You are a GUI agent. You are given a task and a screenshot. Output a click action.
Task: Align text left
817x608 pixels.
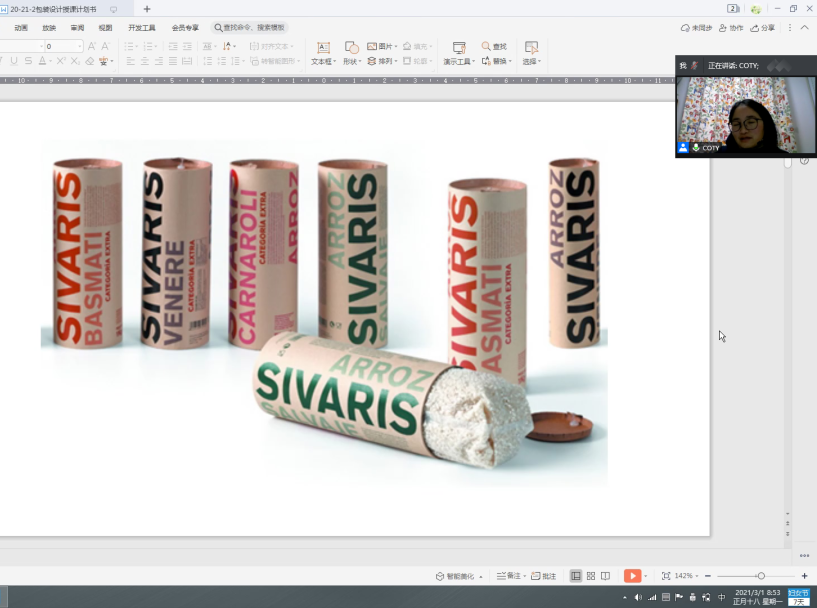[x=130, y=61]
